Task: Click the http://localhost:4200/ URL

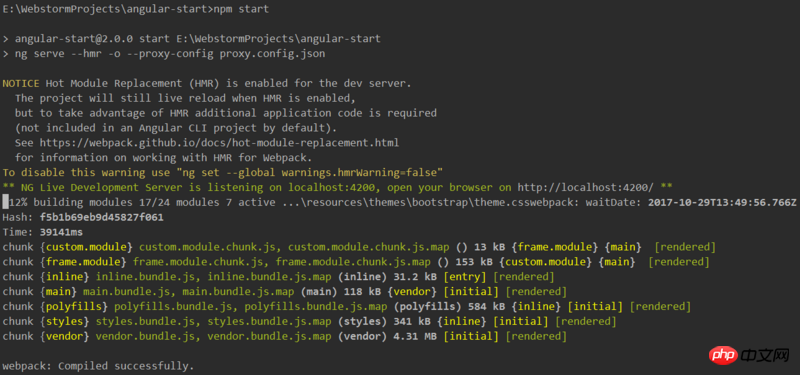Action: point(586,187)
